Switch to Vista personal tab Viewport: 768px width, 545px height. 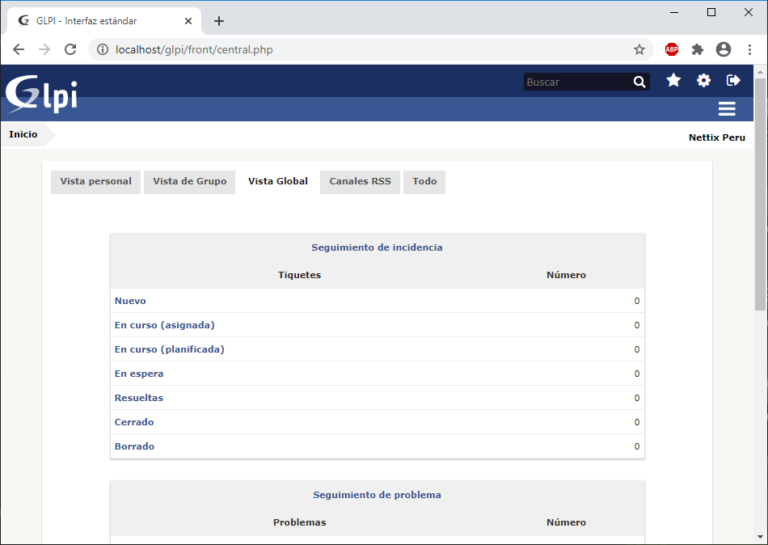(x=96, y=182)
